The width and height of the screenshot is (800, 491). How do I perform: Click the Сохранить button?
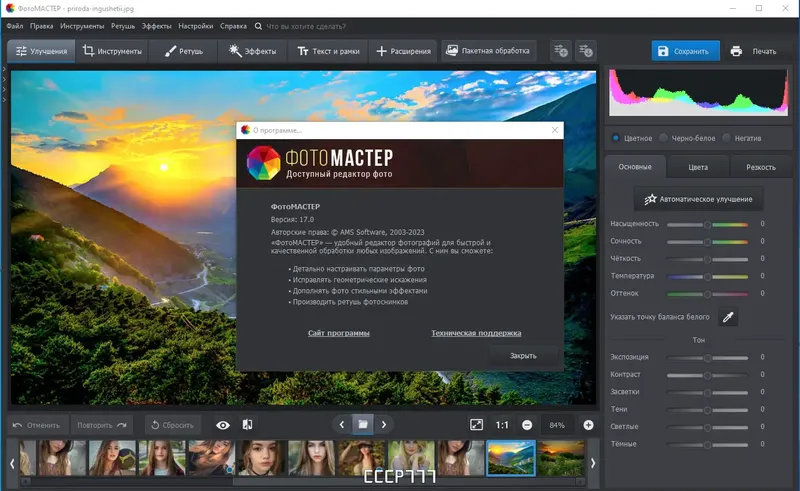coord(685,51)
